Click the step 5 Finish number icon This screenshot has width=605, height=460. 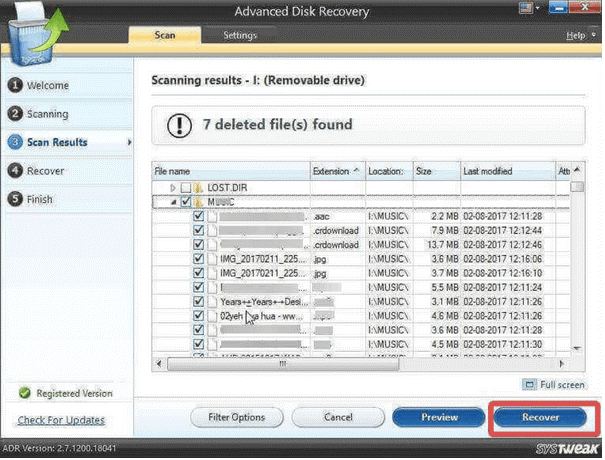coord(15,199)
